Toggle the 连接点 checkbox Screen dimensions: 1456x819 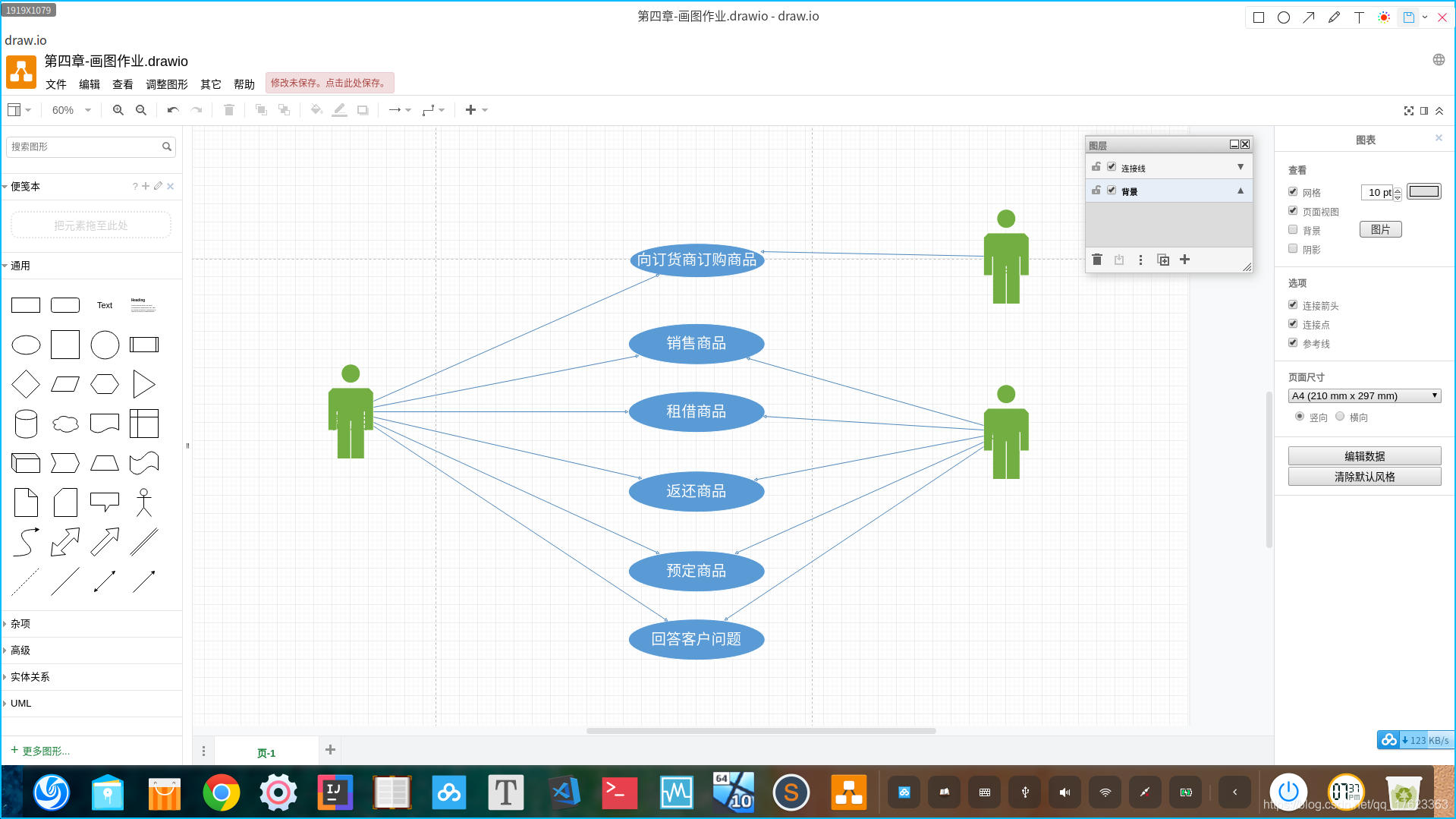(x=1293, y=323)
